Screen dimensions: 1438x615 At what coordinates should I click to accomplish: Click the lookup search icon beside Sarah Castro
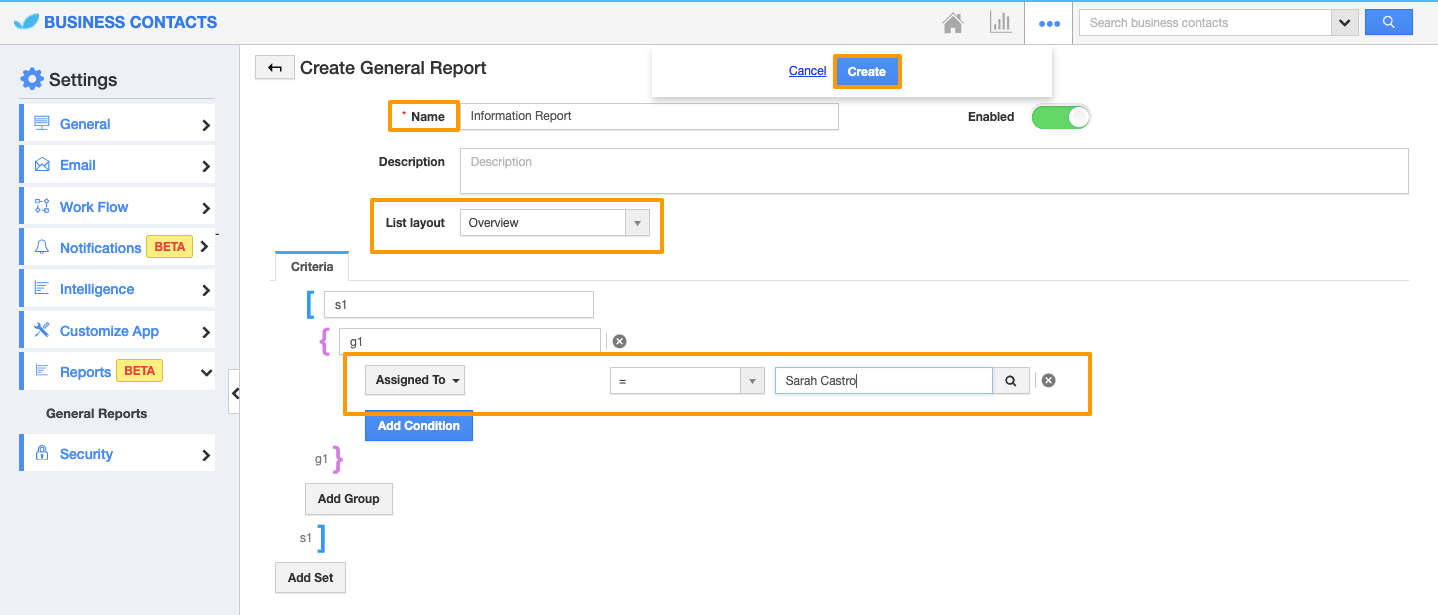[x=1011, y=381]
